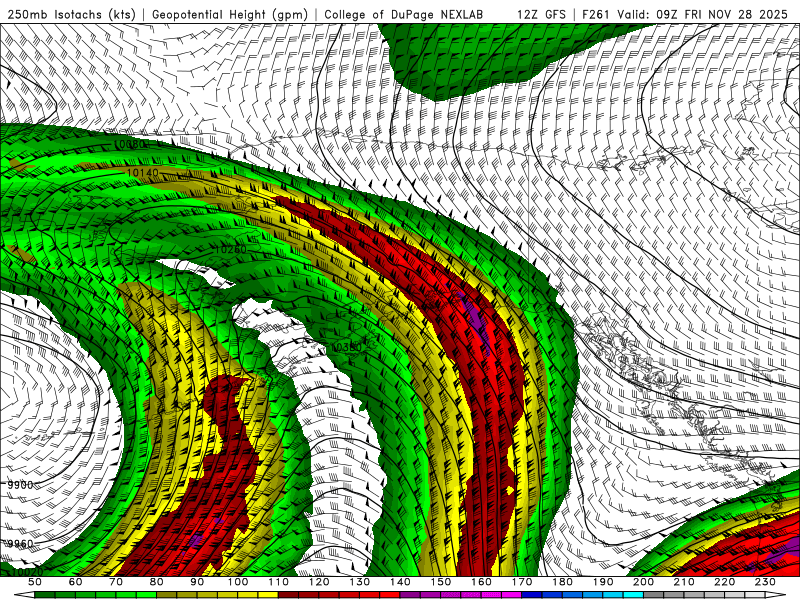The height and width of the screenshot is (600, 800).
Task: Click the "F261" forecast hour text
Action: [x=596, y=14]
